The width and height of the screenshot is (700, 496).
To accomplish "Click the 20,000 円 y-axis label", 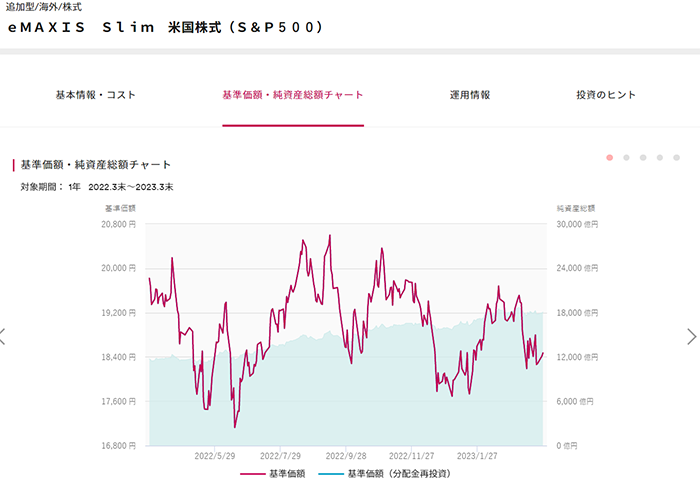I will [x=118, y=268].
